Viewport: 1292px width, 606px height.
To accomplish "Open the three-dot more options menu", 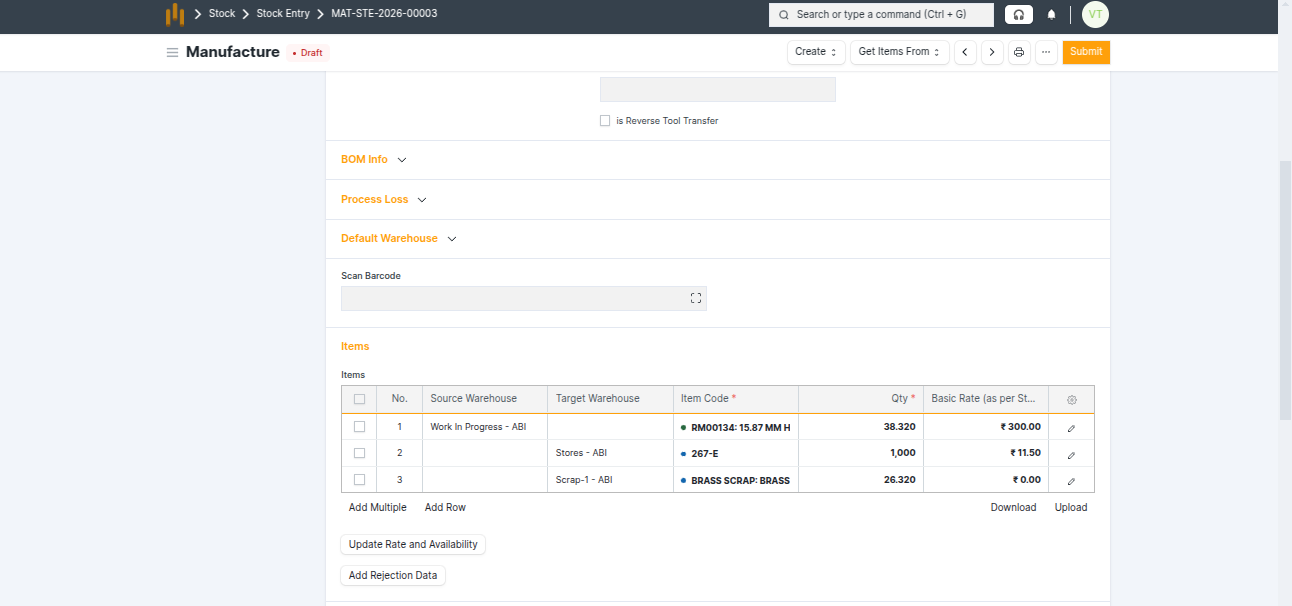I will pos(1046,52).
